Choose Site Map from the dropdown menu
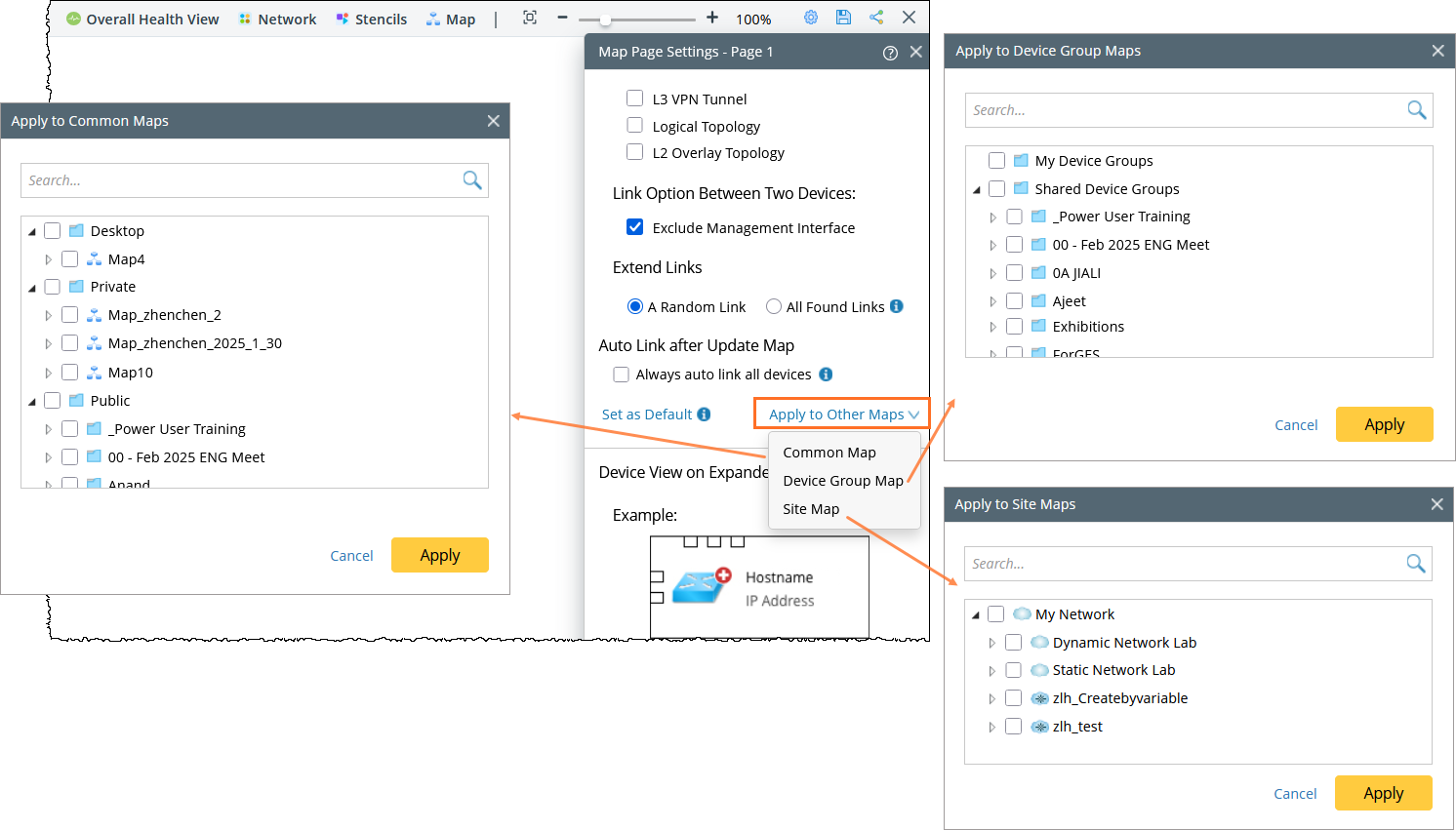The width and height of the screenshot is (1456, 830). [811, 509]
